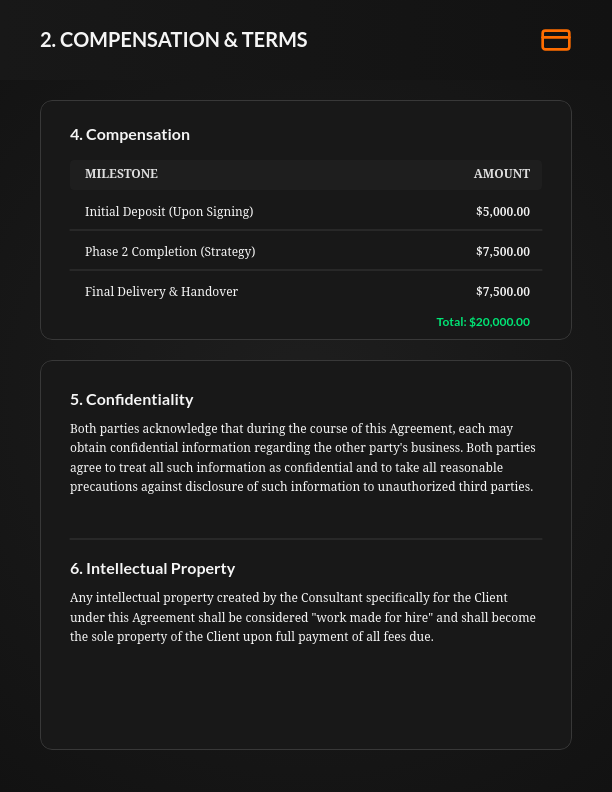The image size is (612, 792).
Task: Select the Final Delivery & Handover label
Action: click(161, 292)
